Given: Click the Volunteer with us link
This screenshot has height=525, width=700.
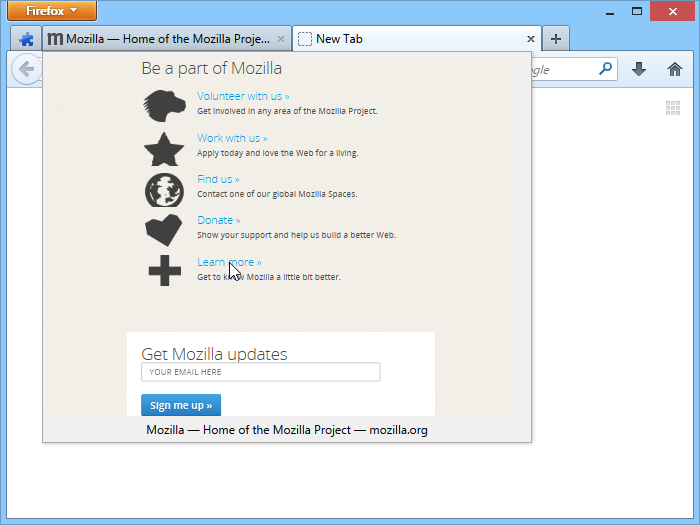Looking at the screenshot, I should click(243, 97).
